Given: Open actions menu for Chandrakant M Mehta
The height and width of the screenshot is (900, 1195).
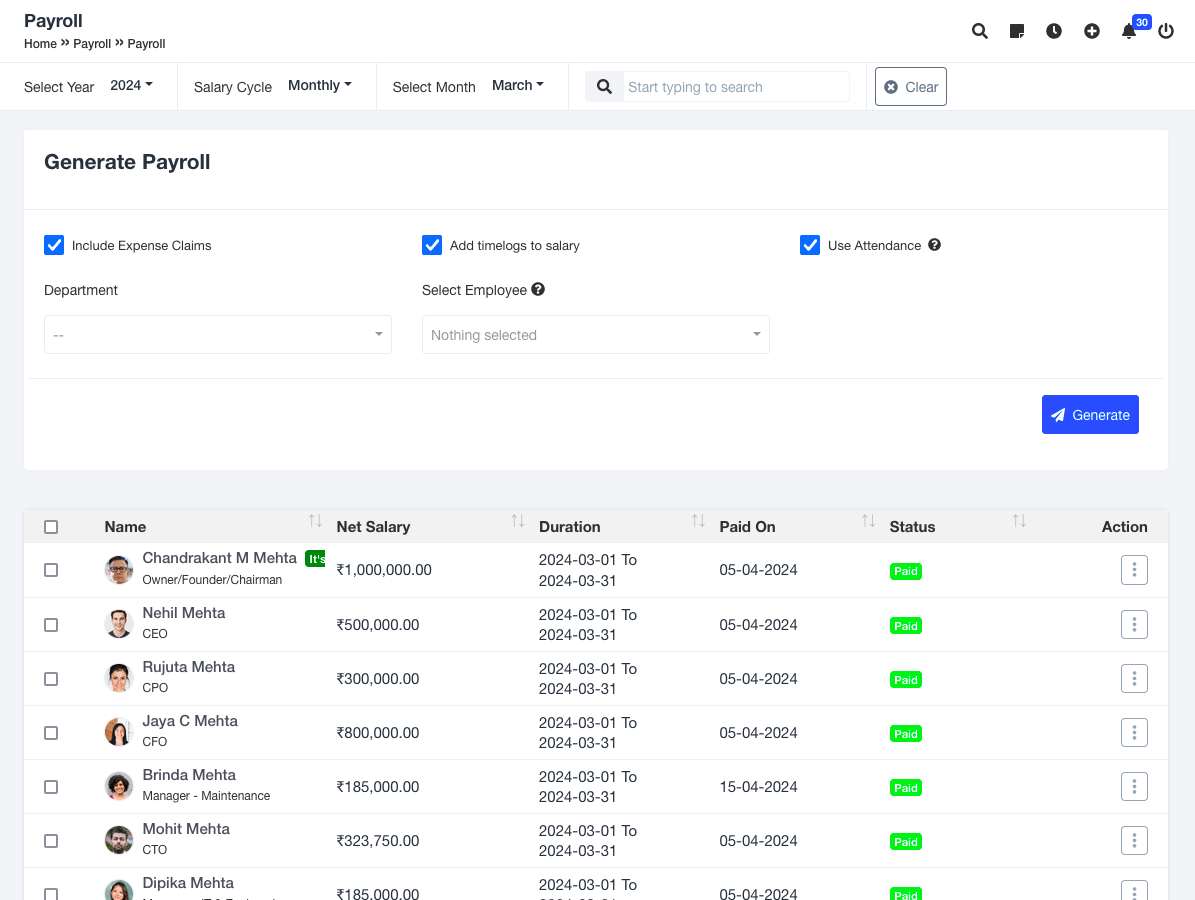Looking at the screenshot, I should pyautogui.click(x=1134, y=570).
